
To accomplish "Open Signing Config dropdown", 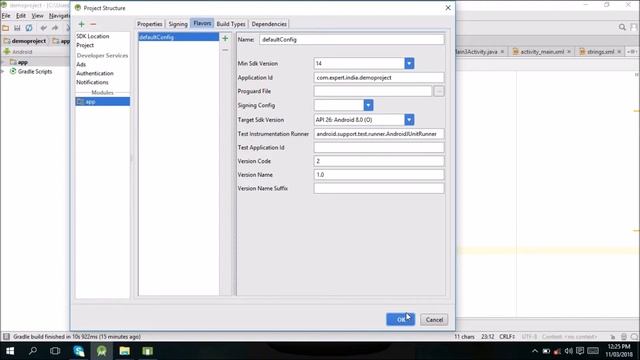I will [x=368, y=105].
